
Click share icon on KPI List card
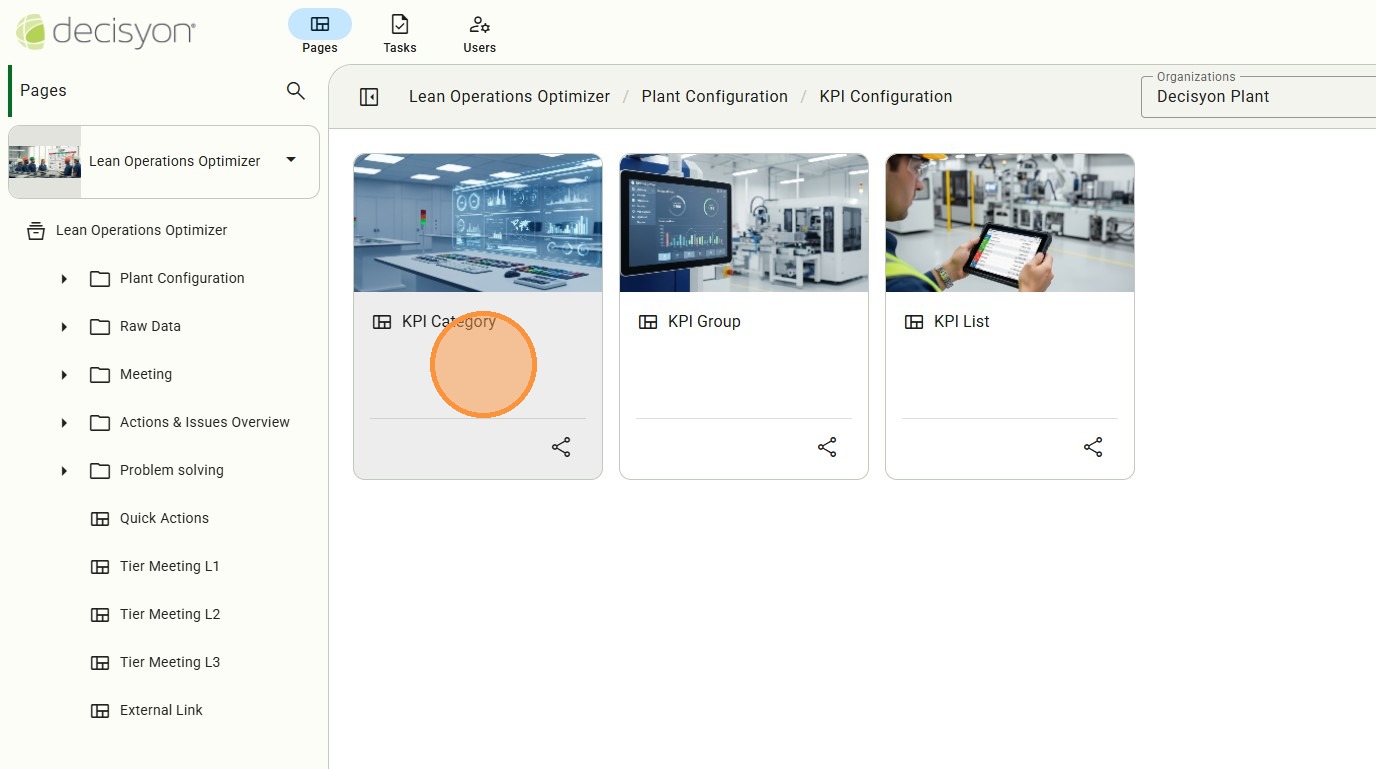[x=1093, y=447]
